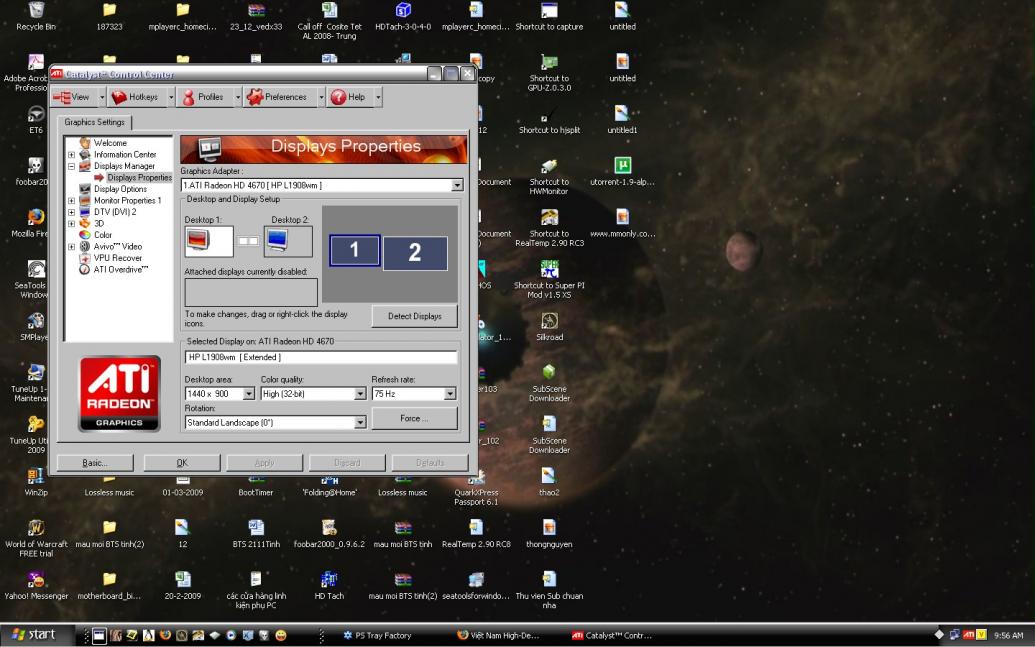Switch to PS Tray Factory taskbar button
Screen dimensions: 1035x647
point(378,636)
